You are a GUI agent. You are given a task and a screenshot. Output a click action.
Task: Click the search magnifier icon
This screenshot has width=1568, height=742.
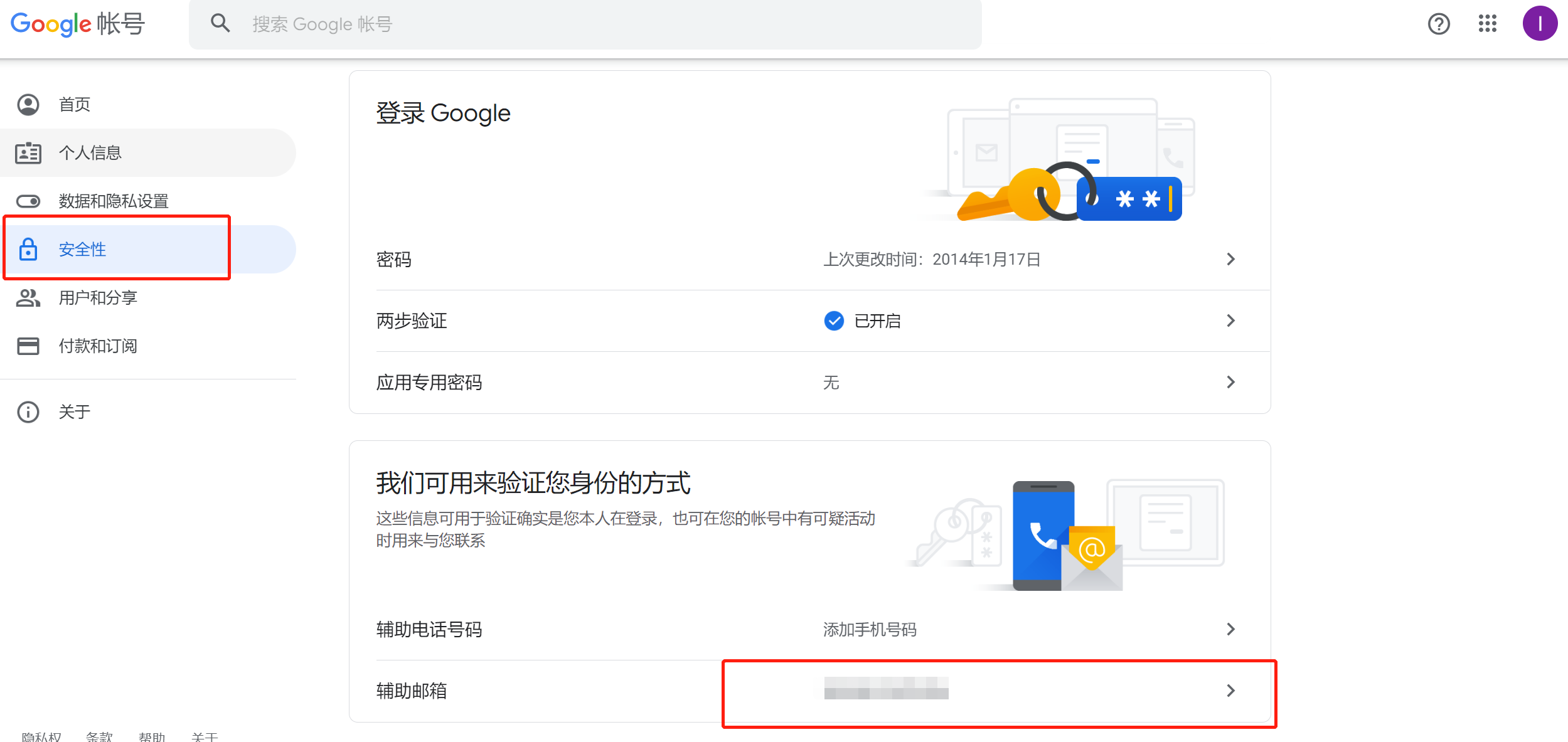click(220, 23)
